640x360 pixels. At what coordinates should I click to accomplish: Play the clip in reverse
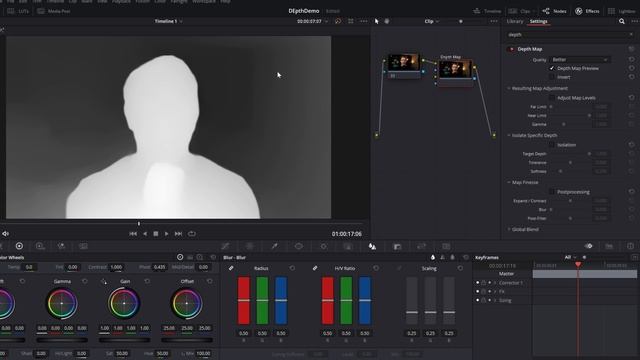145,234
